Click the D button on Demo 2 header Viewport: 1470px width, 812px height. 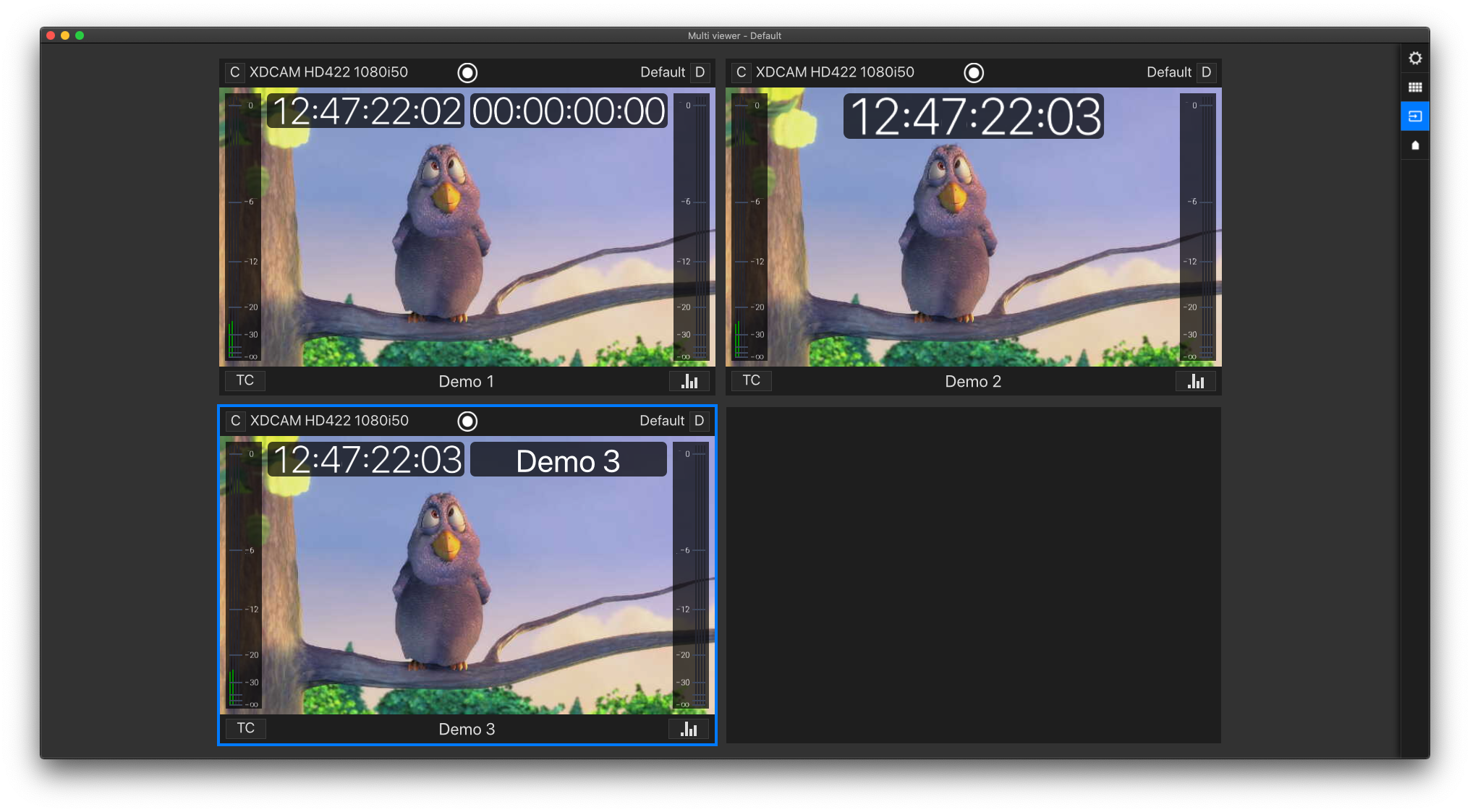(x=1206, y=72)
